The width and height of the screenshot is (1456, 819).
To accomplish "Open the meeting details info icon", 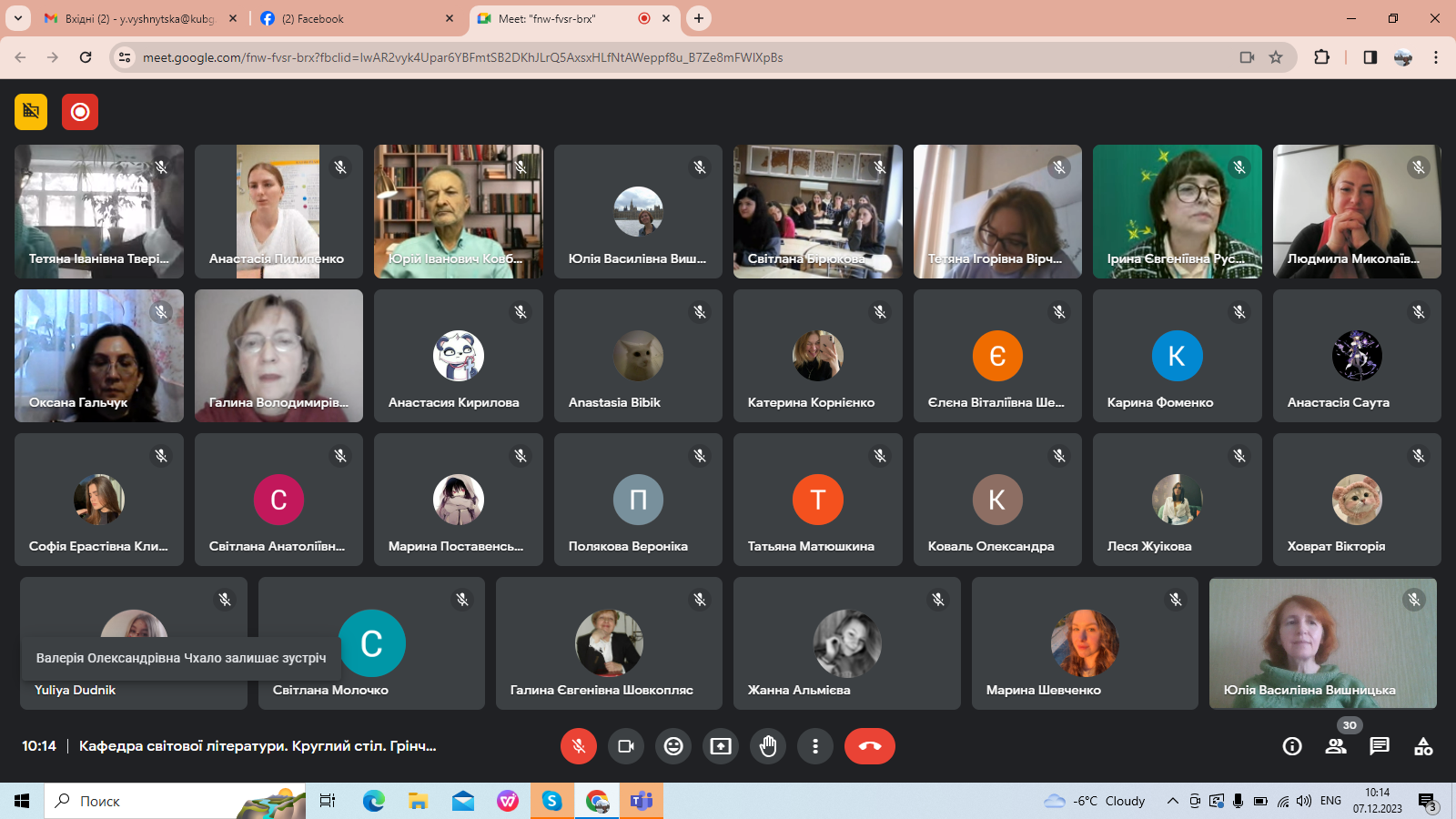I will (x=1292, y=746).
